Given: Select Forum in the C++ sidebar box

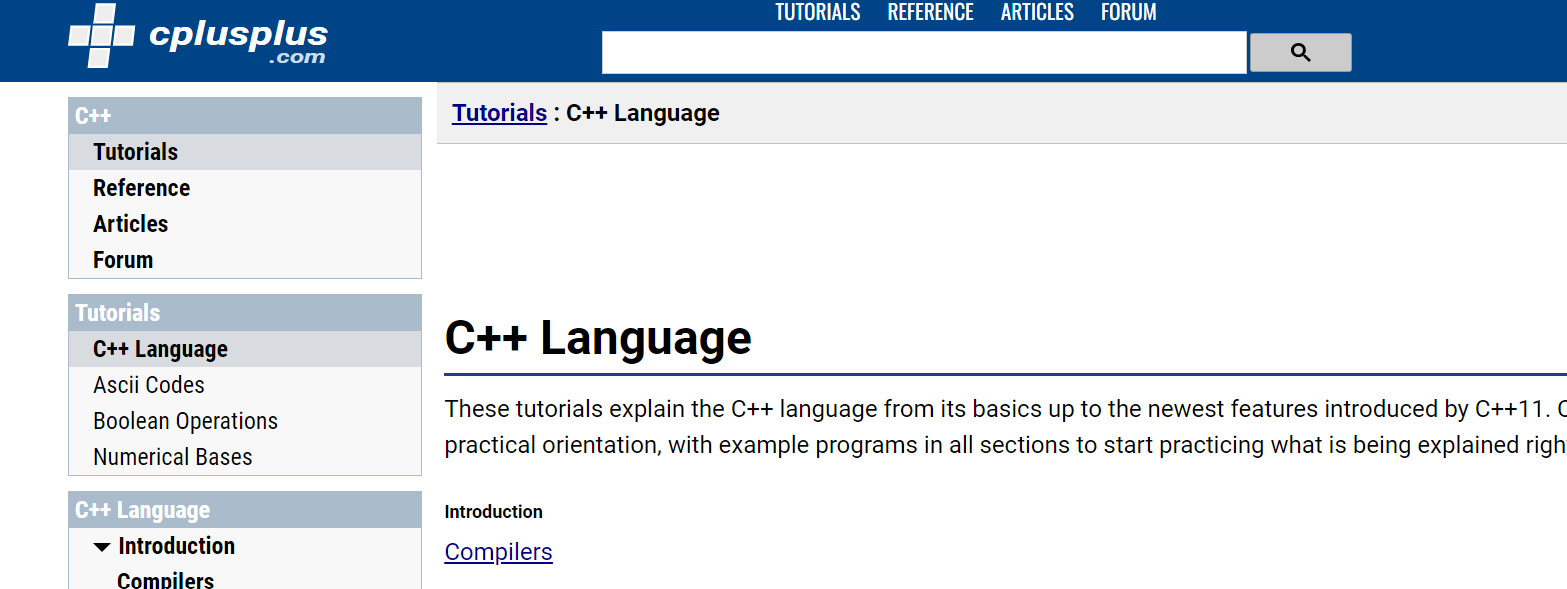Looking at the screenshot, I should (x=245, y=260).
